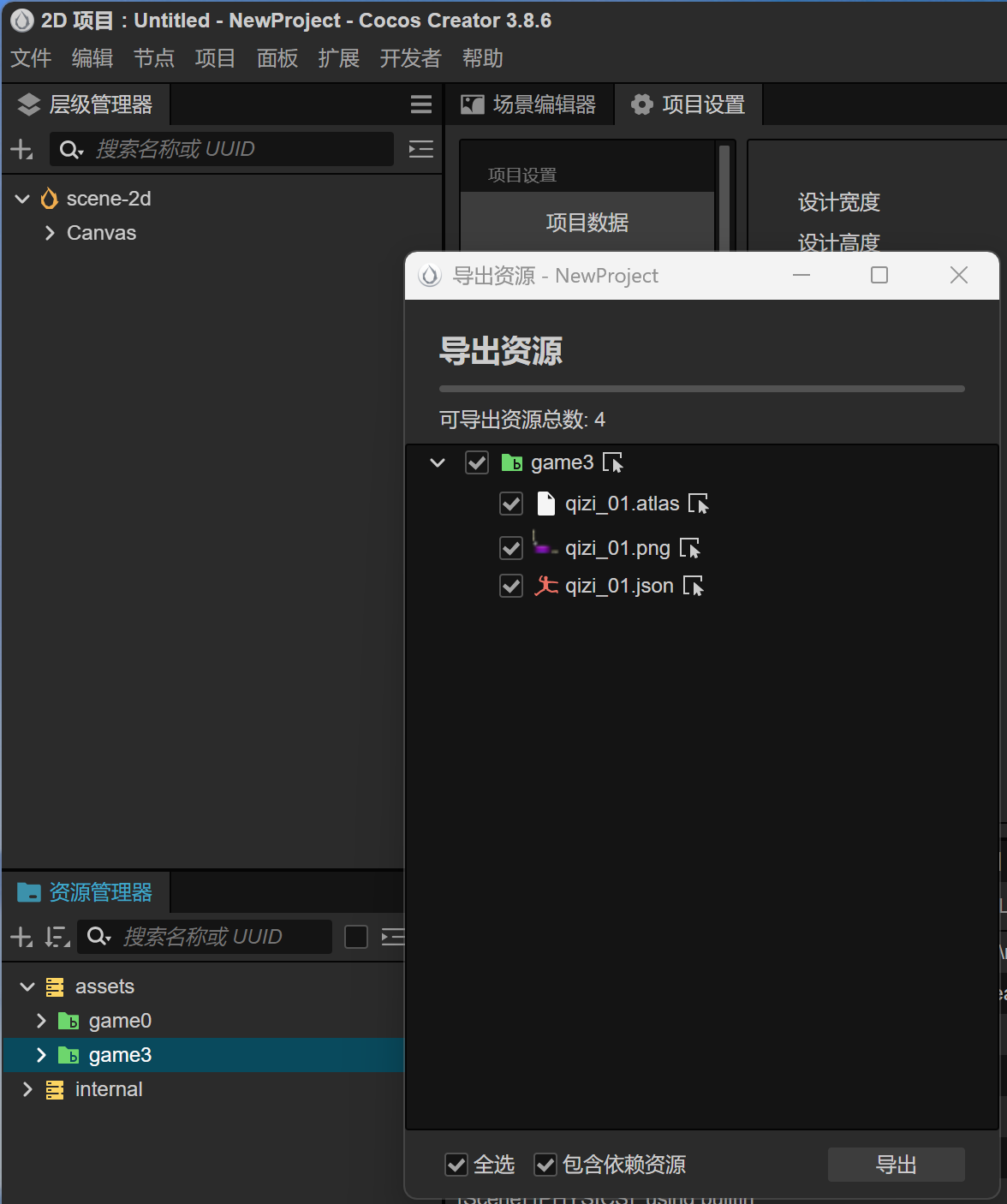
Task: Select the assets database icon
Action: (55, 987)
